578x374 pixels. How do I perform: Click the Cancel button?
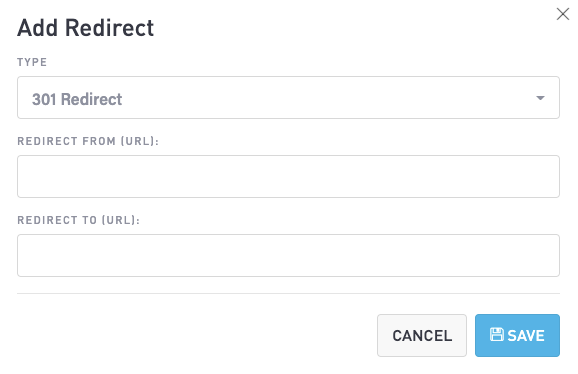pos(422,335)
